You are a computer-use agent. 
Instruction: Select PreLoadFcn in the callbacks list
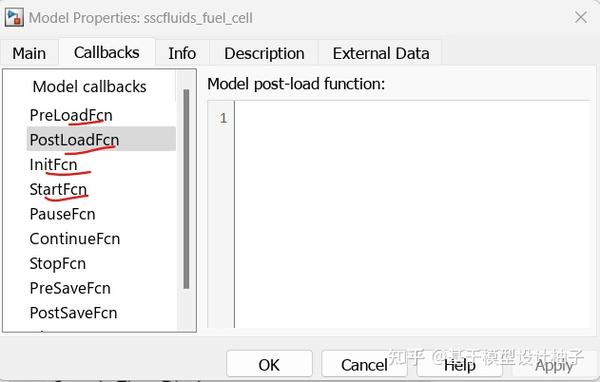71,115
